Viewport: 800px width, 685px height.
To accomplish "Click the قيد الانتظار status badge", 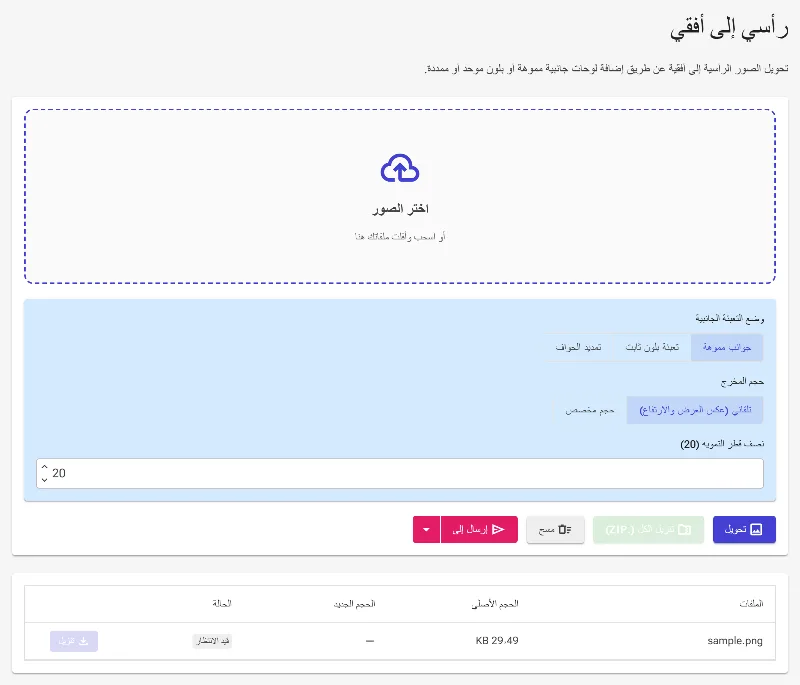I will coord(212,641).
